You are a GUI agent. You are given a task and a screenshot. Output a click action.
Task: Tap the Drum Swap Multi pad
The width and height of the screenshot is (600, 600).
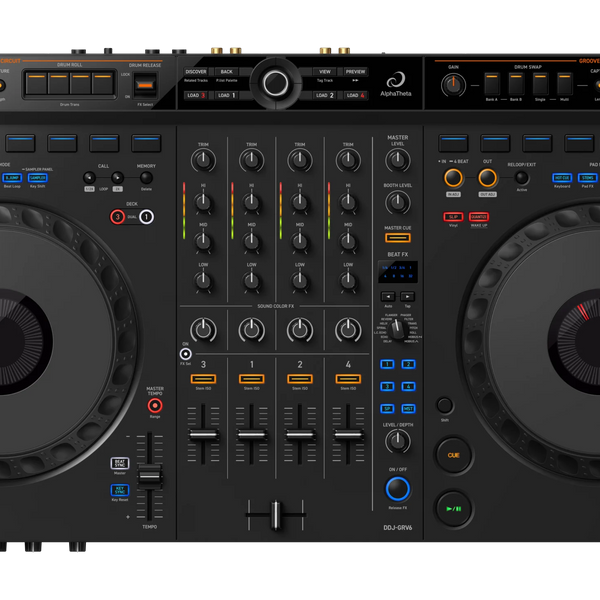click(564, 84)
